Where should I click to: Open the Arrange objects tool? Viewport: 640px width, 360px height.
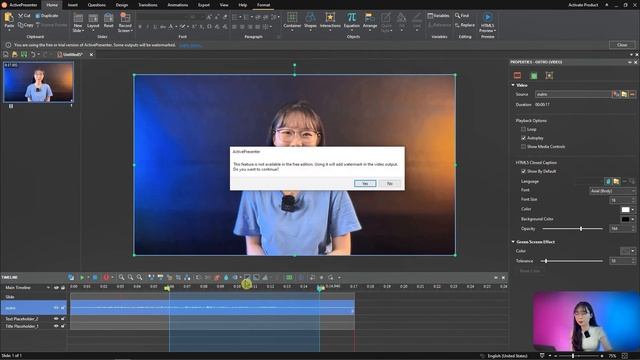[370, 20]
